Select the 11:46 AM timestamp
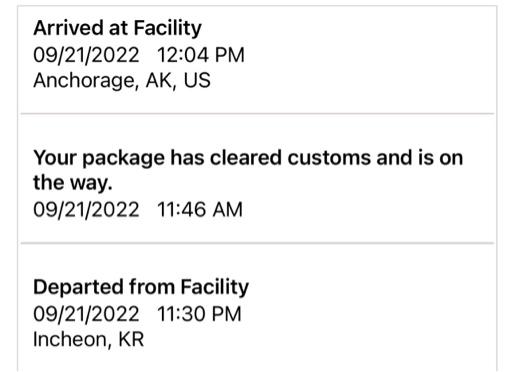 [x=200, y=210]
